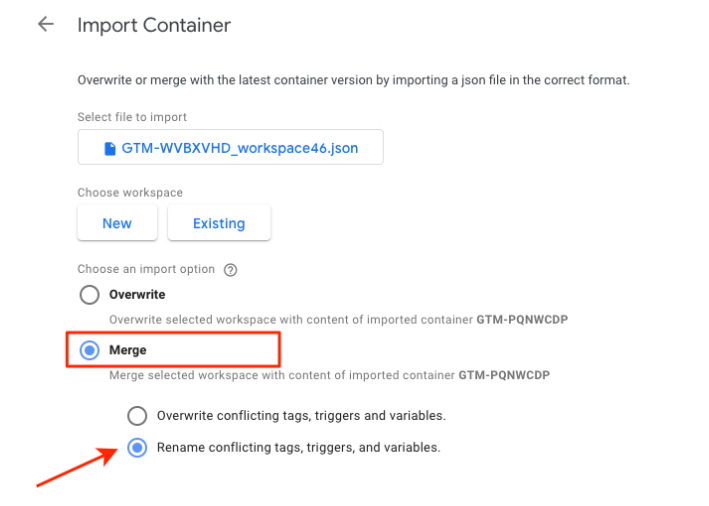This screenshot has width=709, height=506.
Task: Click the bold Merge option label
Action: [128, 351]
